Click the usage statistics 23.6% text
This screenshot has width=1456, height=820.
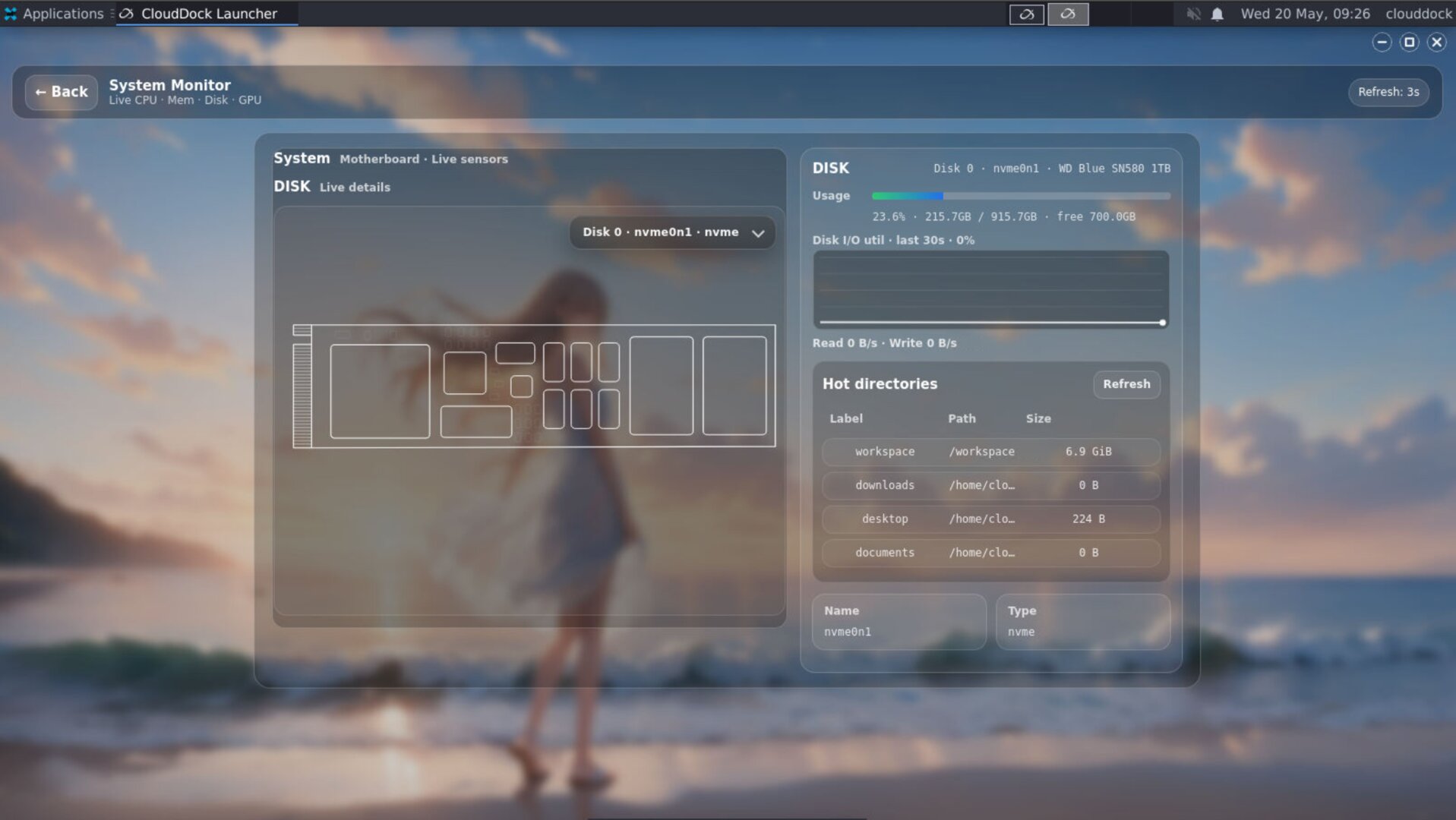coord(1003,217)
